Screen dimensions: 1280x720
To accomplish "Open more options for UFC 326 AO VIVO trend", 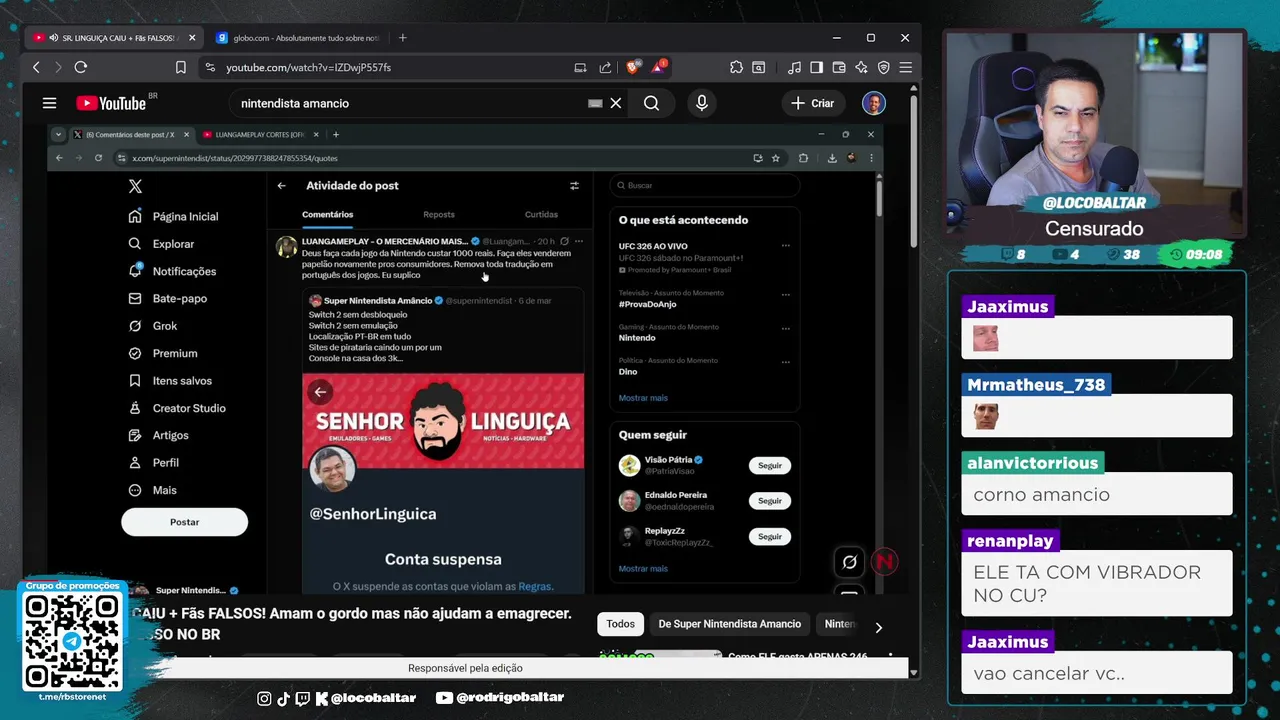I will (785, 246).
